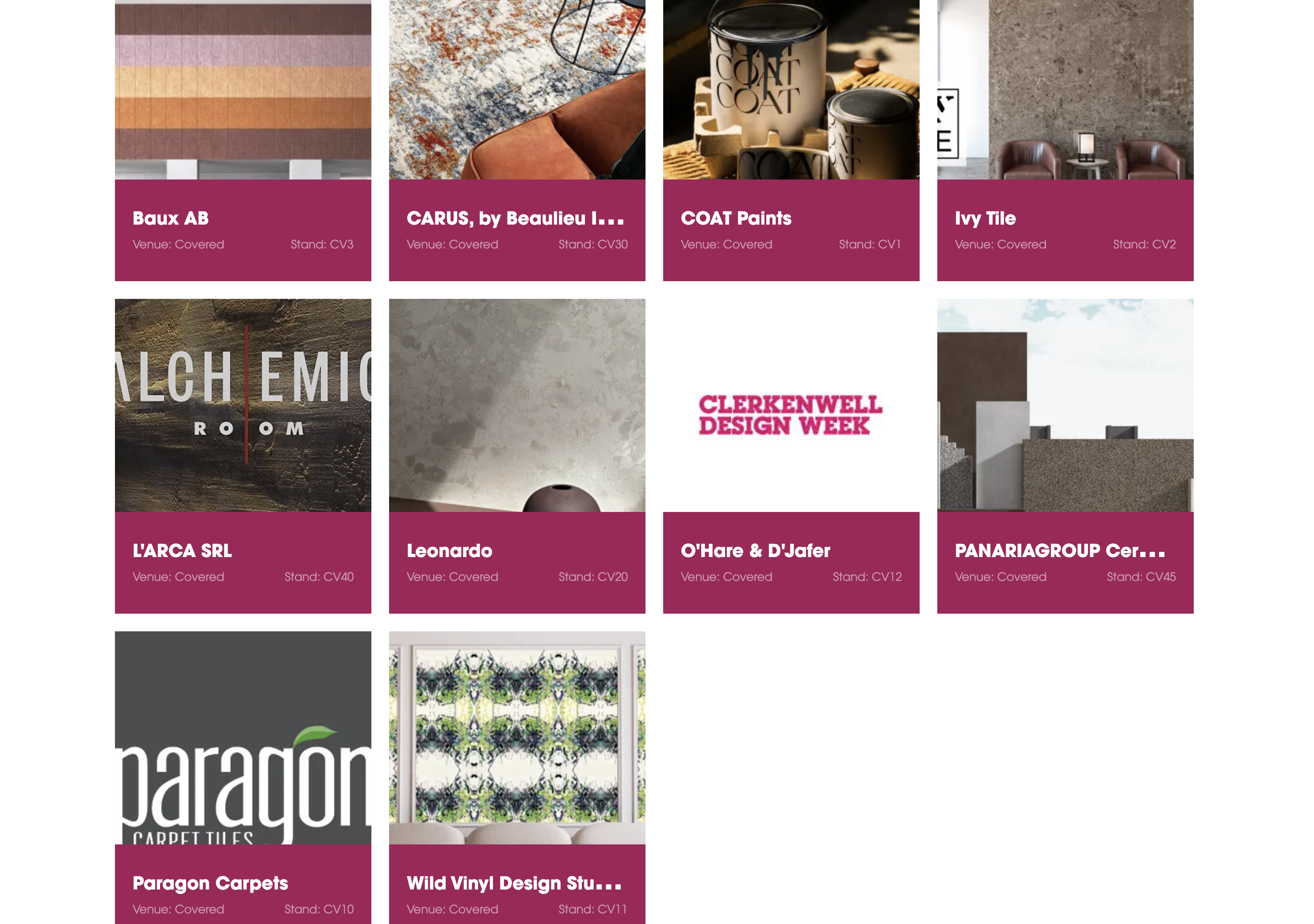
Task: Click the Paragon carpet tiles logo
Action: [x=243, y=737]
